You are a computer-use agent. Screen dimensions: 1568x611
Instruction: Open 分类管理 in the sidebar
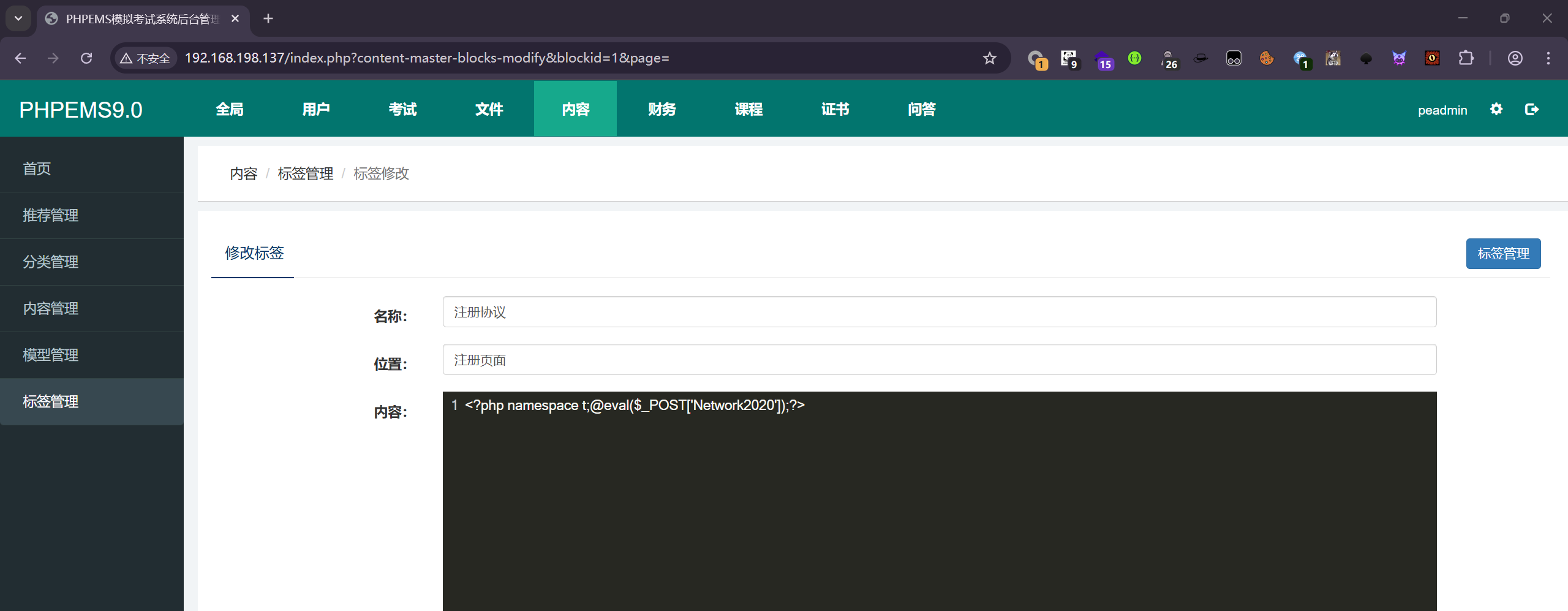(51, 262)
